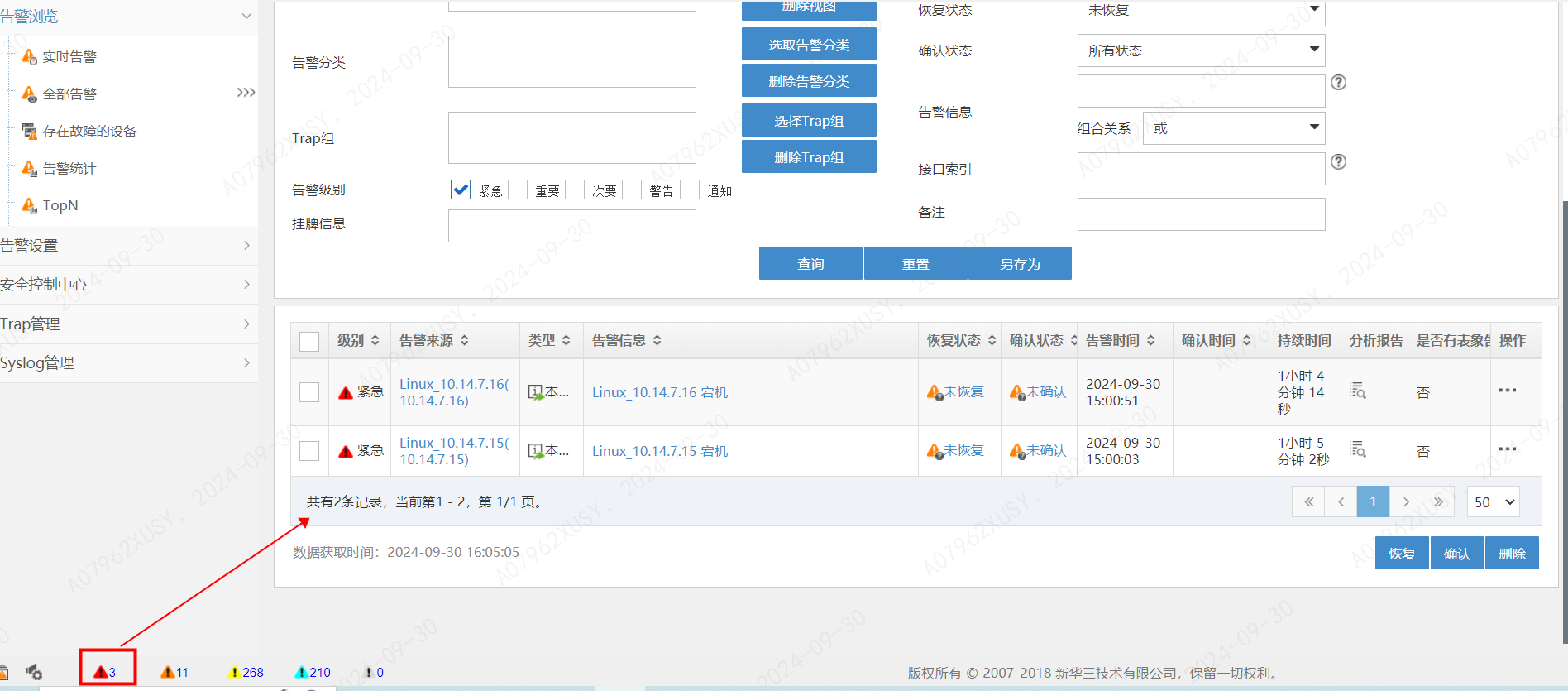Open analysis report icon for Linux_10.14.7.15 row

point(1358,449)
